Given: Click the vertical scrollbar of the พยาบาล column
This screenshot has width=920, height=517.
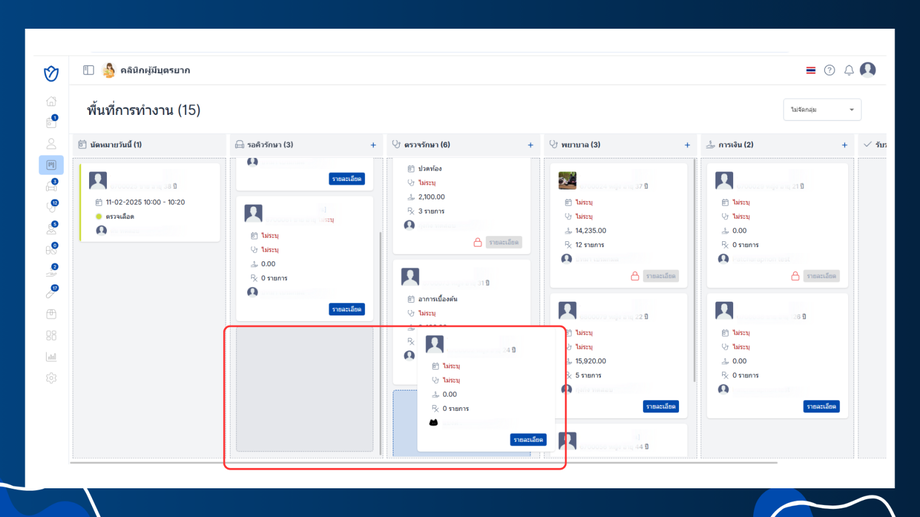Looking at the screenshot, I should click(x=694, y=271).
